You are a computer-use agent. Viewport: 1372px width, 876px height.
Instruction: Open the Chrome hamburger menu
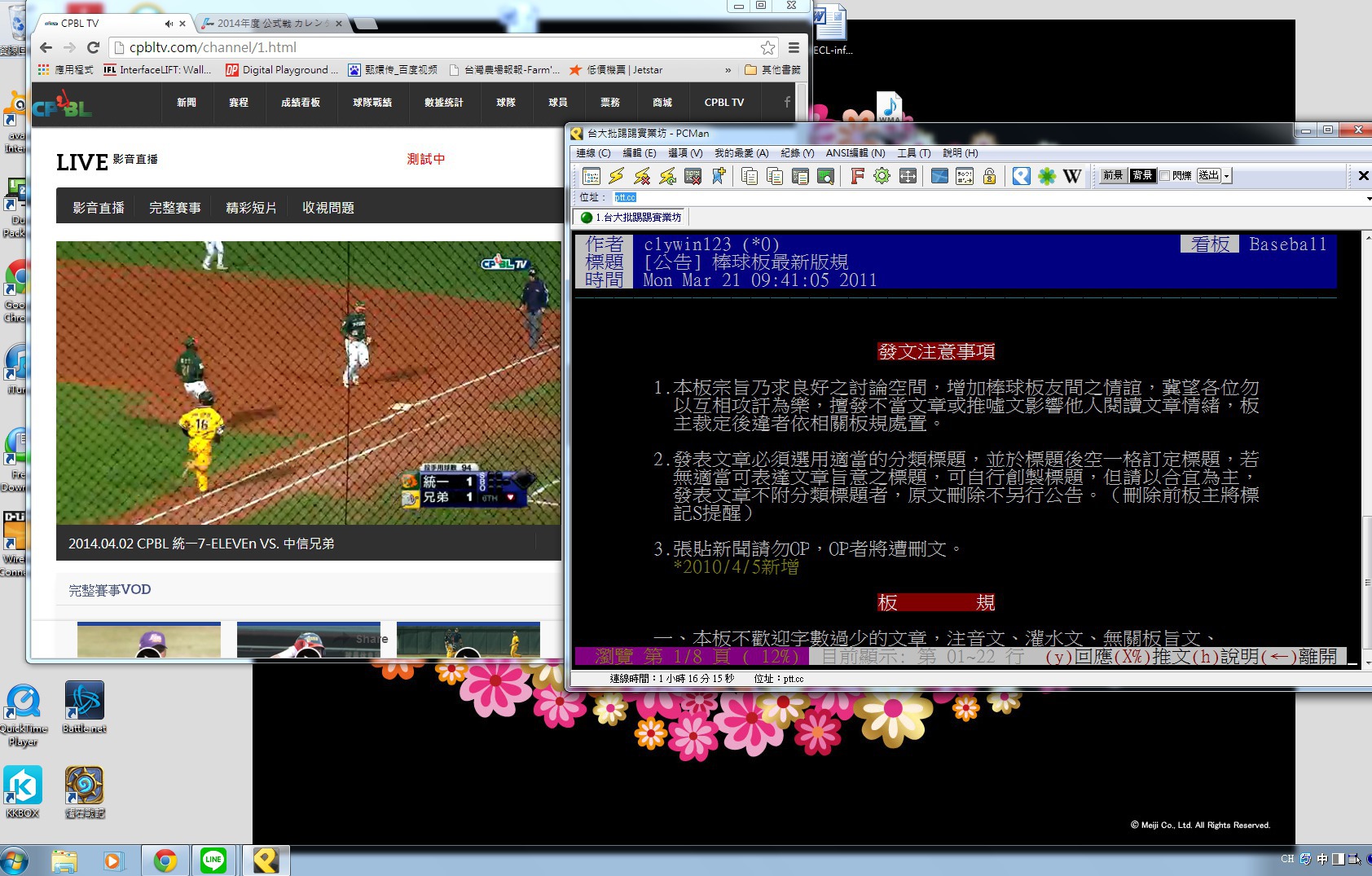point(794,47)
